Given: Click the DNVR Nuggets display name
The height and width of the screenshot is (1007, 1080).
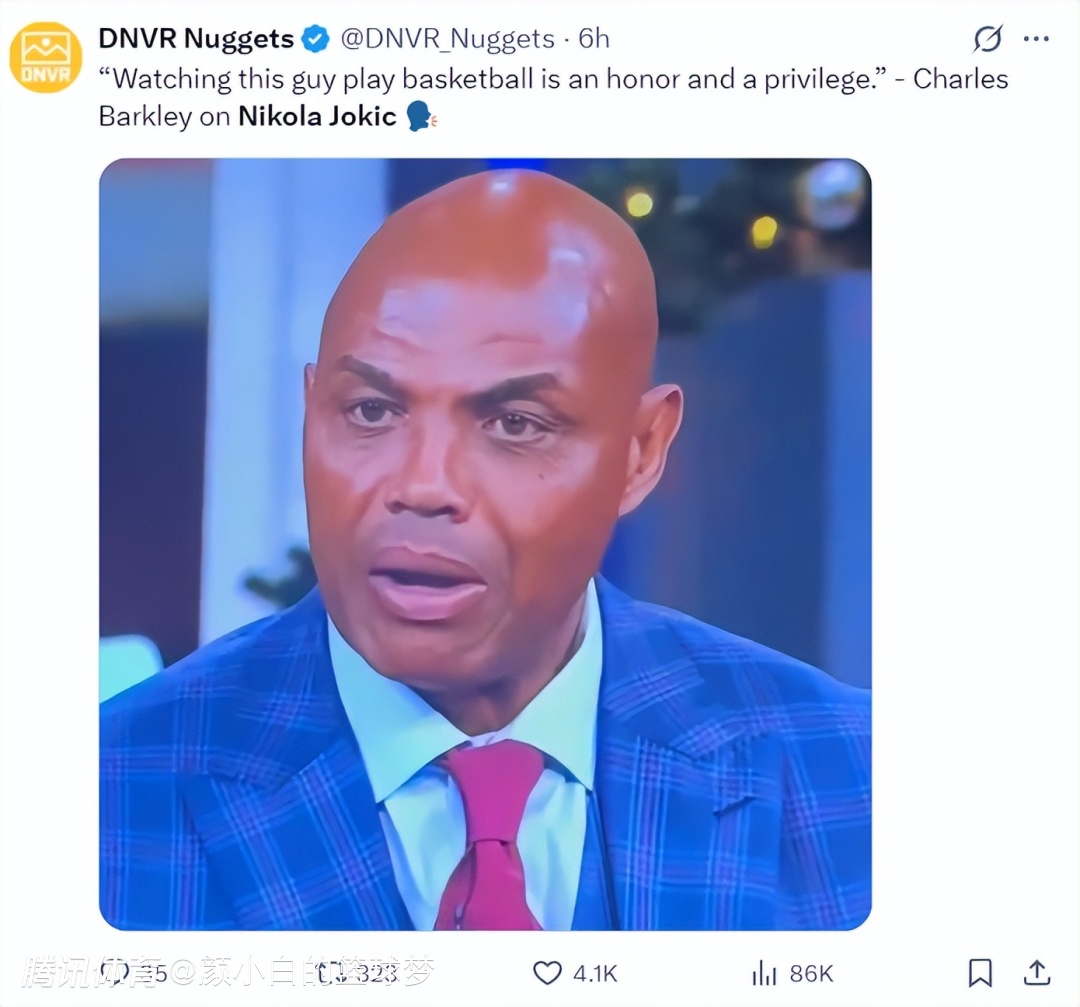Looking at the screenshot, I should coord(196,39).
